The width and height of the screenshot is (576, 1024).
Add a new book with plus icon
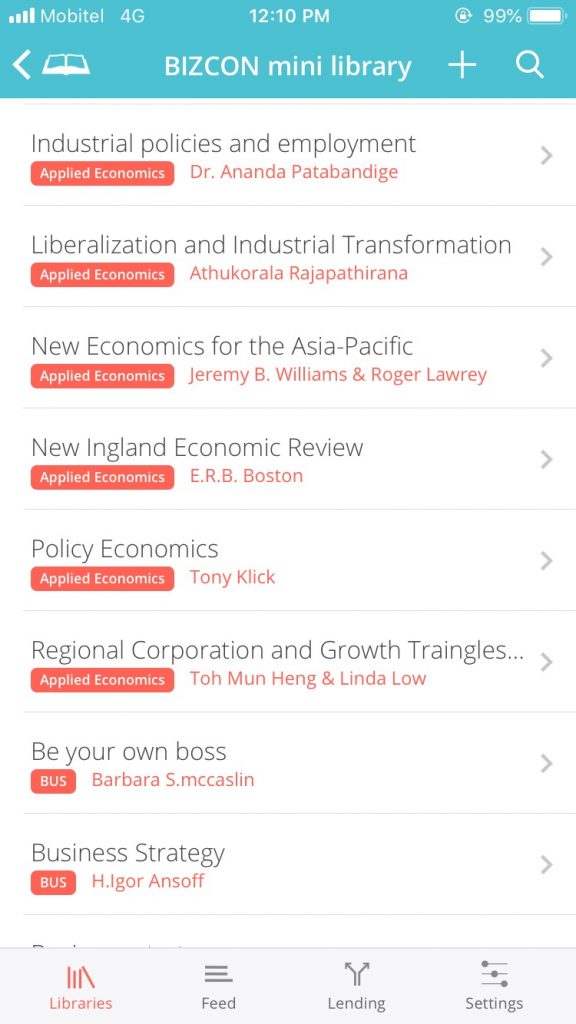[x=462, y=65]
